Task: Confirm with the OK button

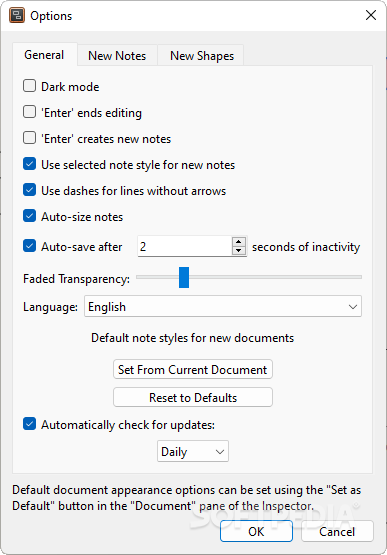Action: tap(256, 531)
